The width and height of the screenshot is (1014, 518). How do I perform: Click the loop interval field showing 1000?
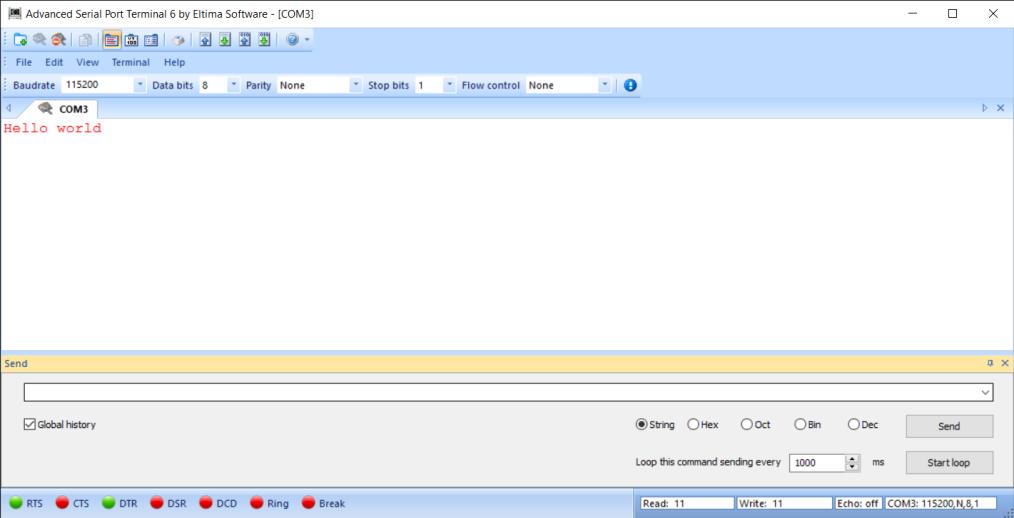[817, 463]
